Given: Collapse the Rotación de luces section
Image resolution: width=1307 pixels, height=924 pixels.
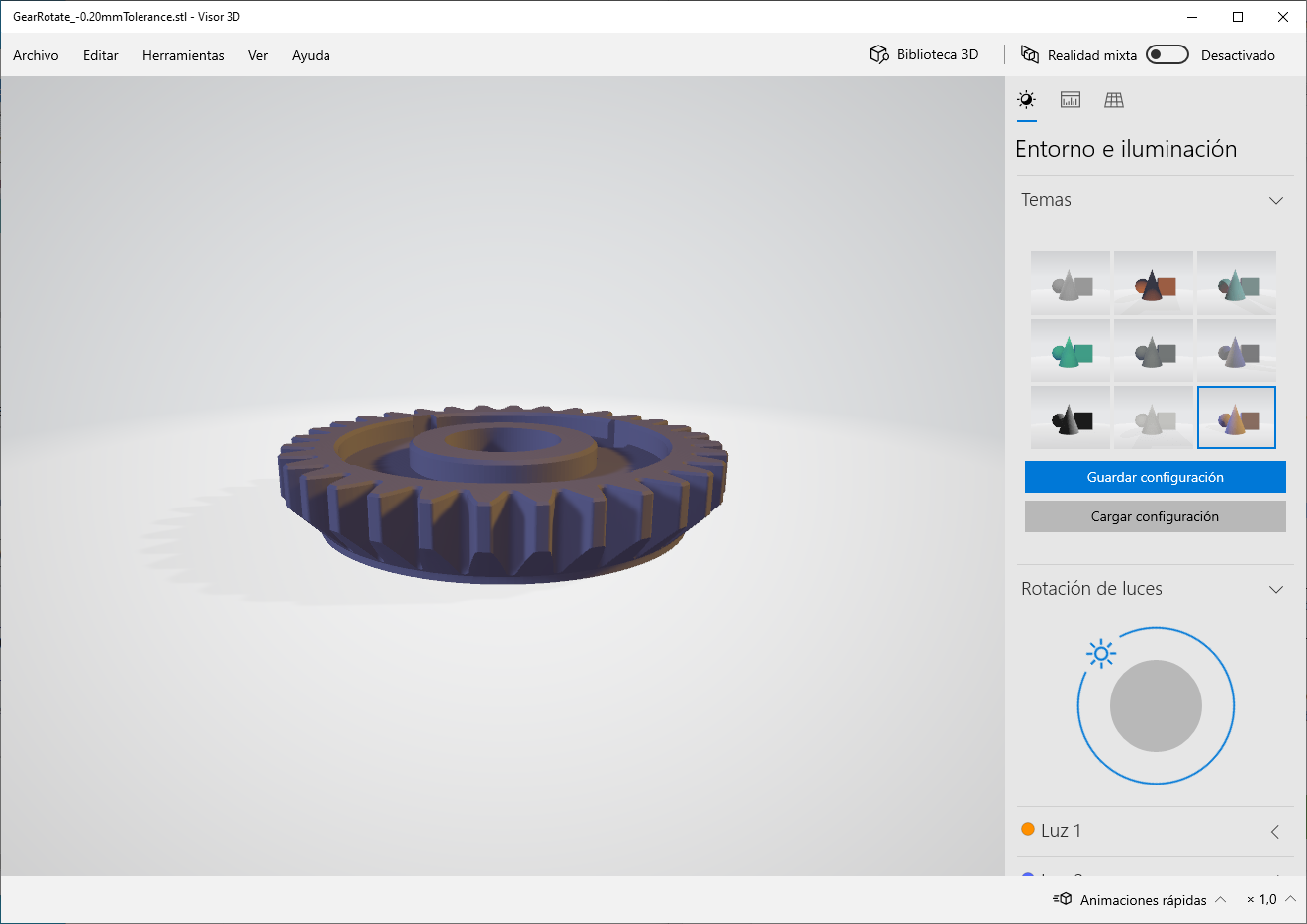Looking at the screenshot, I should (x=1276, y=588).
